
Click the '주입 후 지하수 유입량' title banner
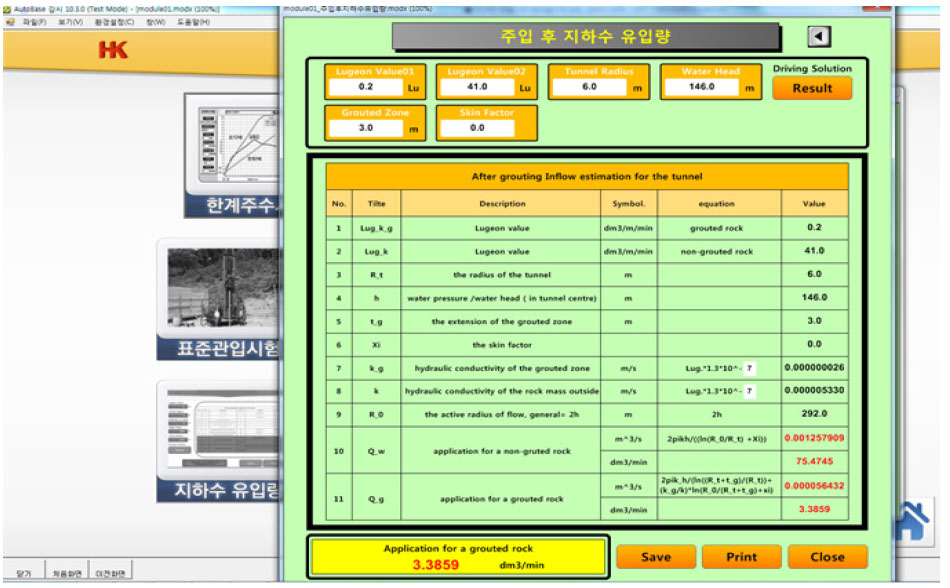585,37
